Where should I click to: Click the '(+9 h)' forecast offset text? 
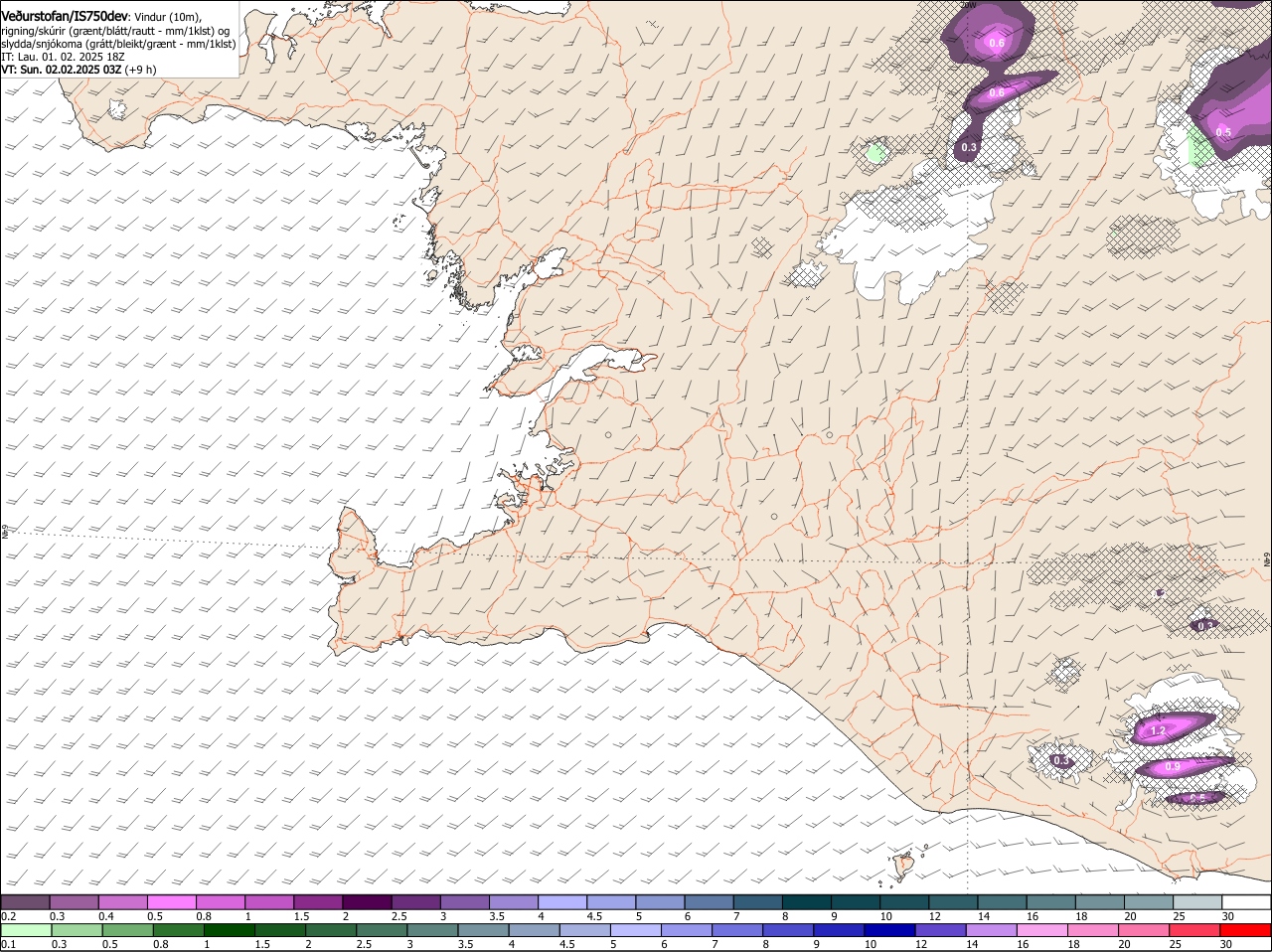point(140,71)
